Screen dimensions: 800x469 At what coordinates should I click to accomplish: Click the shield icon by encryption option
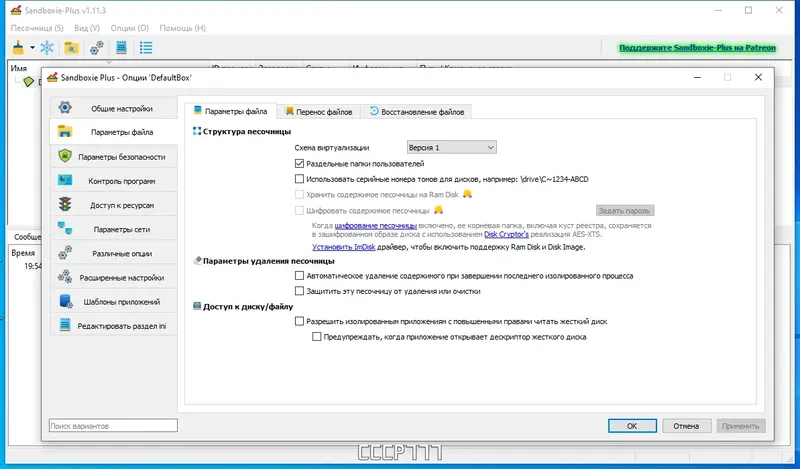[x=438, y=210]
